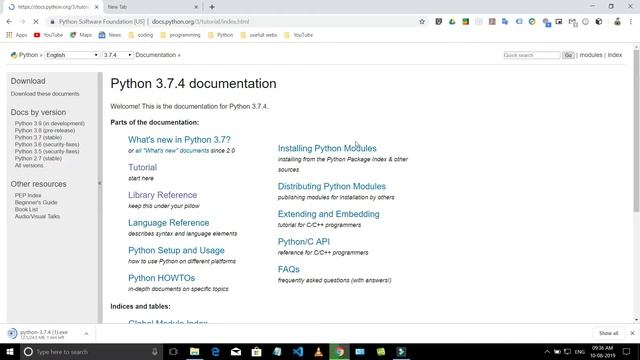Click the Quick search field
The height and width of the screenshot is (360, 640).
pos(531,55)
